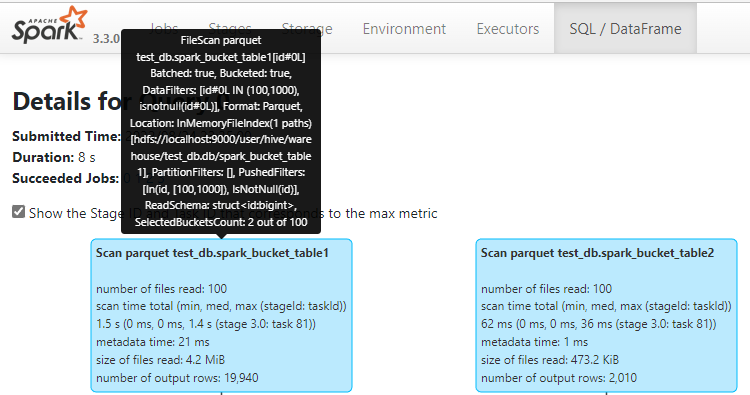Viewport: 750px width, 395px height.
Task: Switch to SQL / DataFrame tab
Action: click(x=625, y=29)
